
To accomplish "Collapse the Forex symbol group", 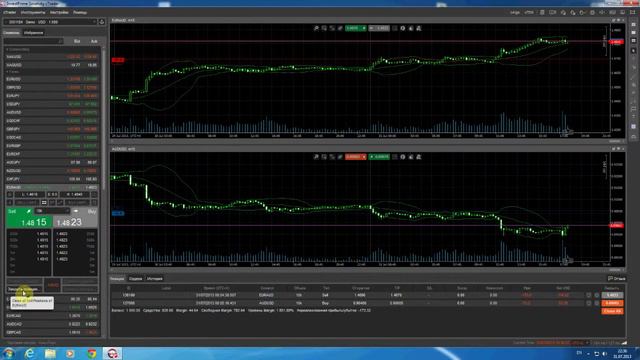I will tap(12, 72).
